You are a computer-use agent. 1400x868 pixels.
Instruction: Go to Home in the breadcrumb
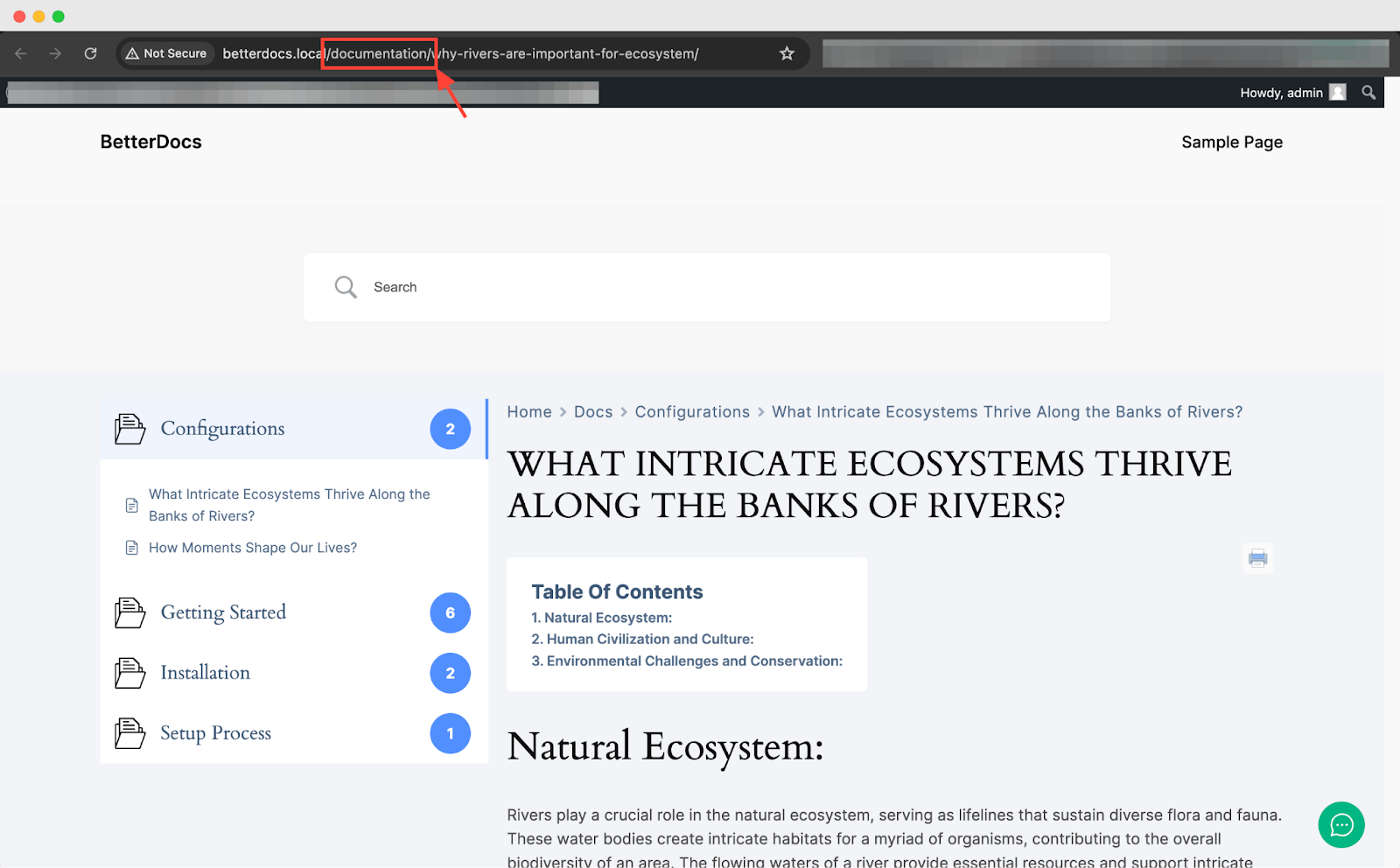pos(529,412)
